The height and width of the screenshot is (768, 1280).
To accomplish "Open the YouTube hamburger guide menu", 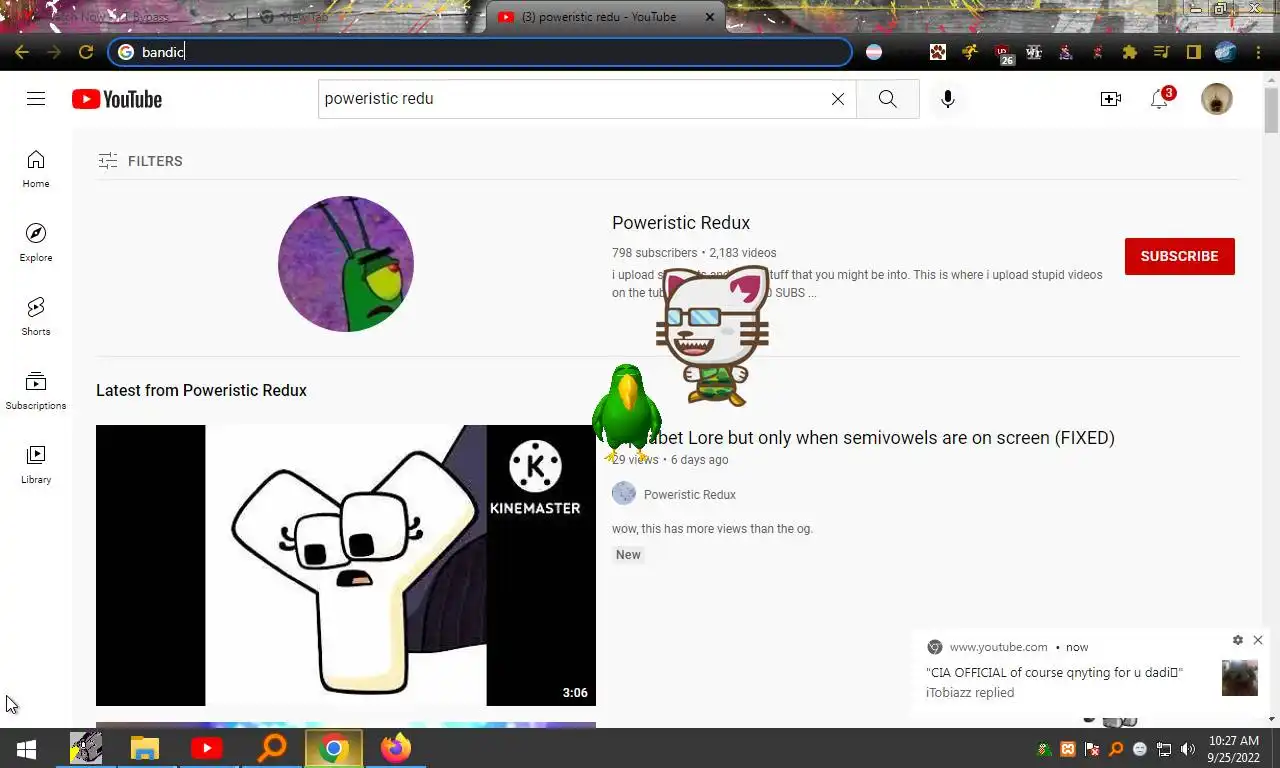I will pyautogui.click(x=36, y=98).
